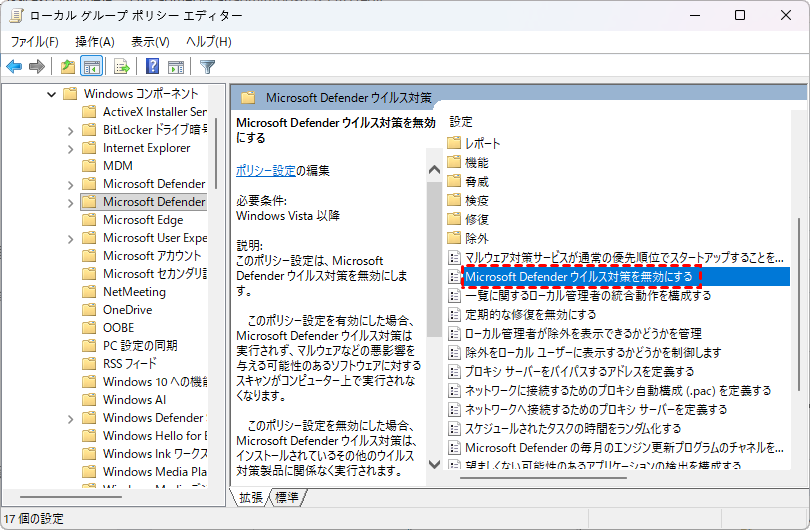Screen dimensions: 810x530
Task: Collapse the Windows コンポーネント tree node
Action: 51,94
